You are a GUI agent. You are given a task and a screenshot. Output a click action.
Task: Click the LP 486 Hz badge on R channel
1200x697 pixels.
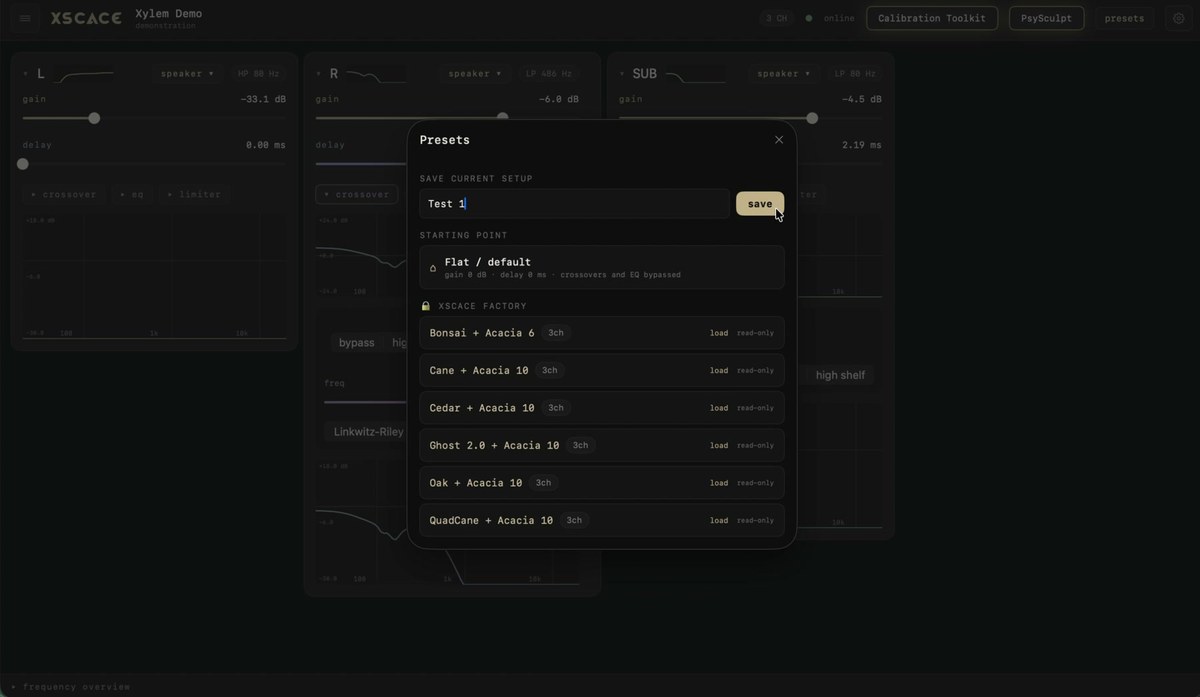pyautogui.click(x=549, y=74)
